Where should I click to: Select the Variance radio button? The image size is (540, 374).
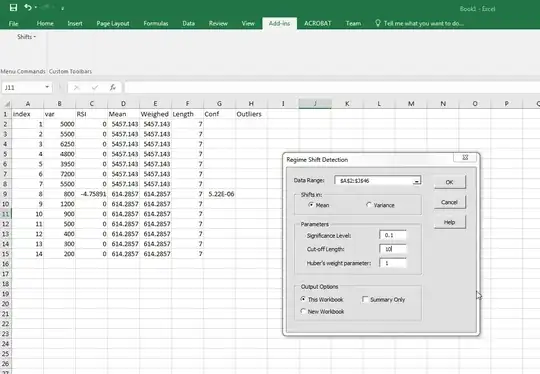369,205
